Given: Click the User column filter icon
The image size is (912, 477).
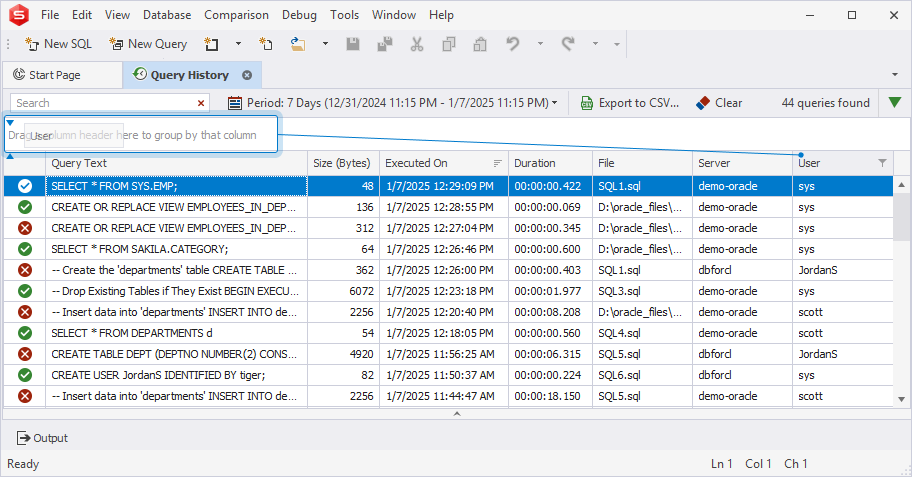Looking at the screenshot, I should point(882,163).
